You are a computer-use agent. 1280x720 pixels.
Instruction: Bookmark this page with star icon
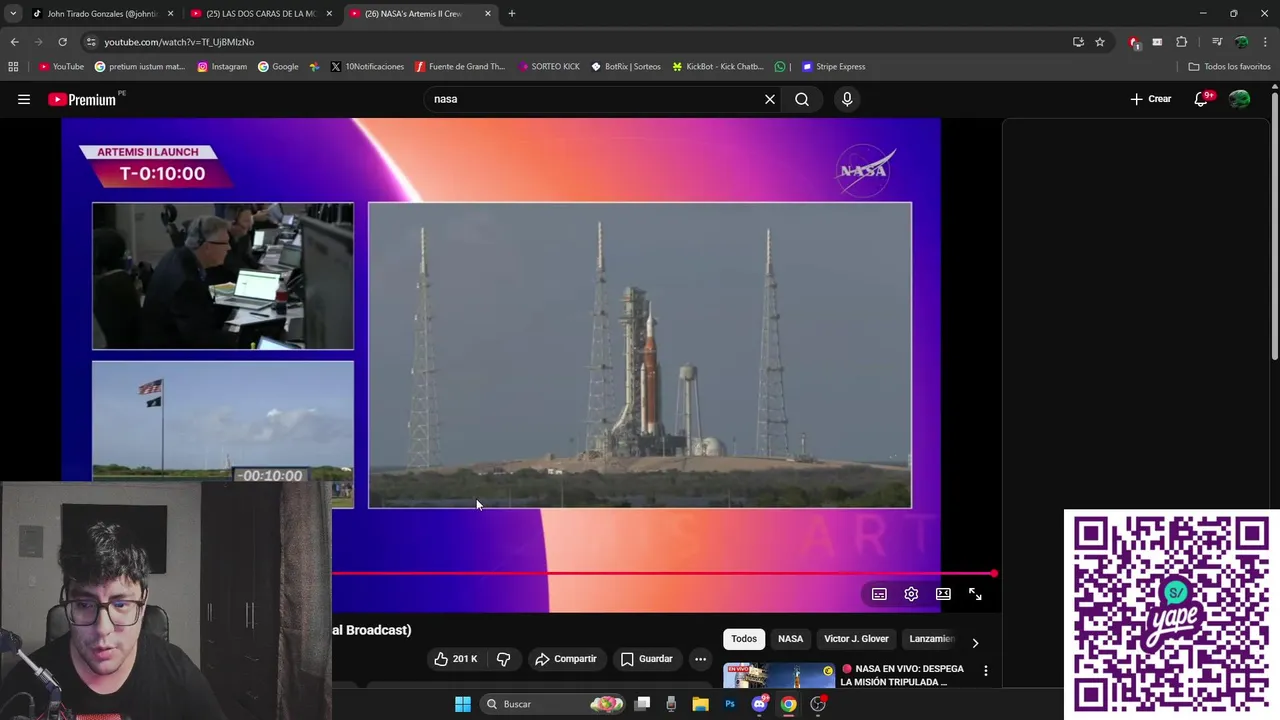1100,42
